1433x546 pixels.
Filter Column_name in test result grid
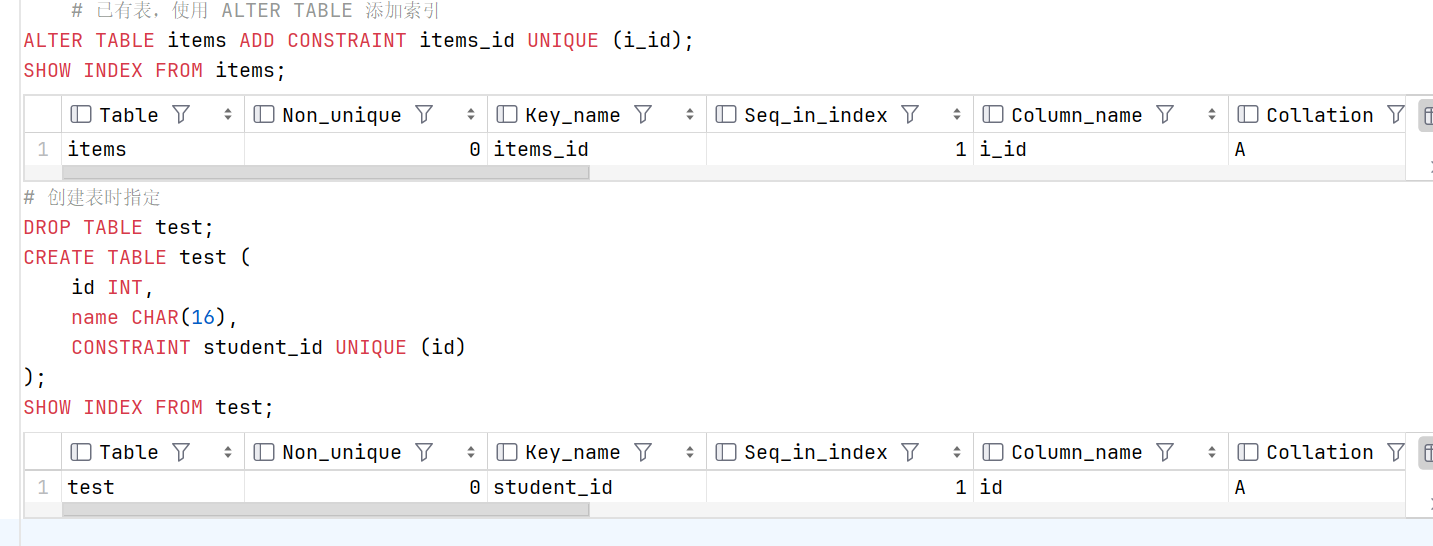(1165, 452)
